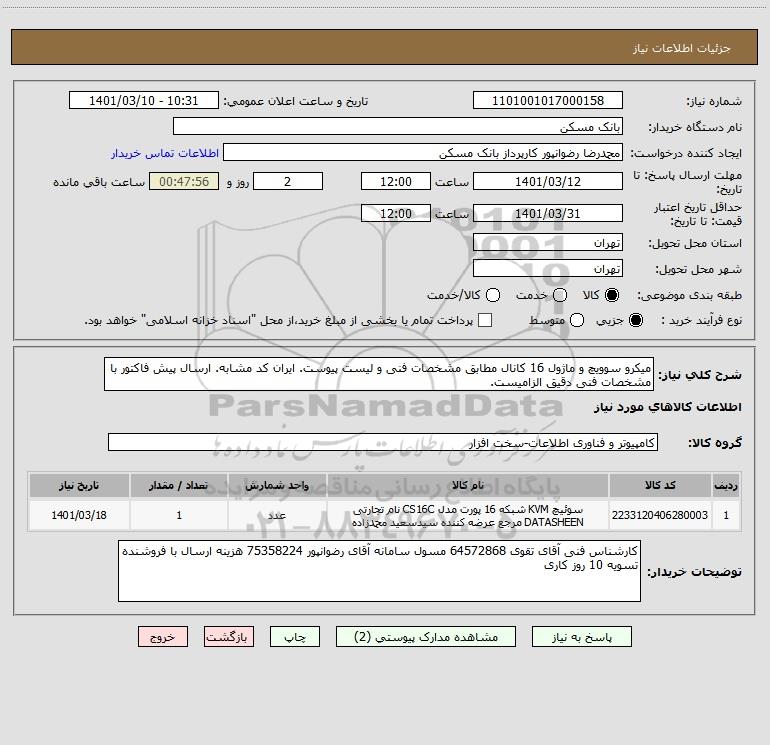Click the پاسخ به نیاز button

(577, 636)
